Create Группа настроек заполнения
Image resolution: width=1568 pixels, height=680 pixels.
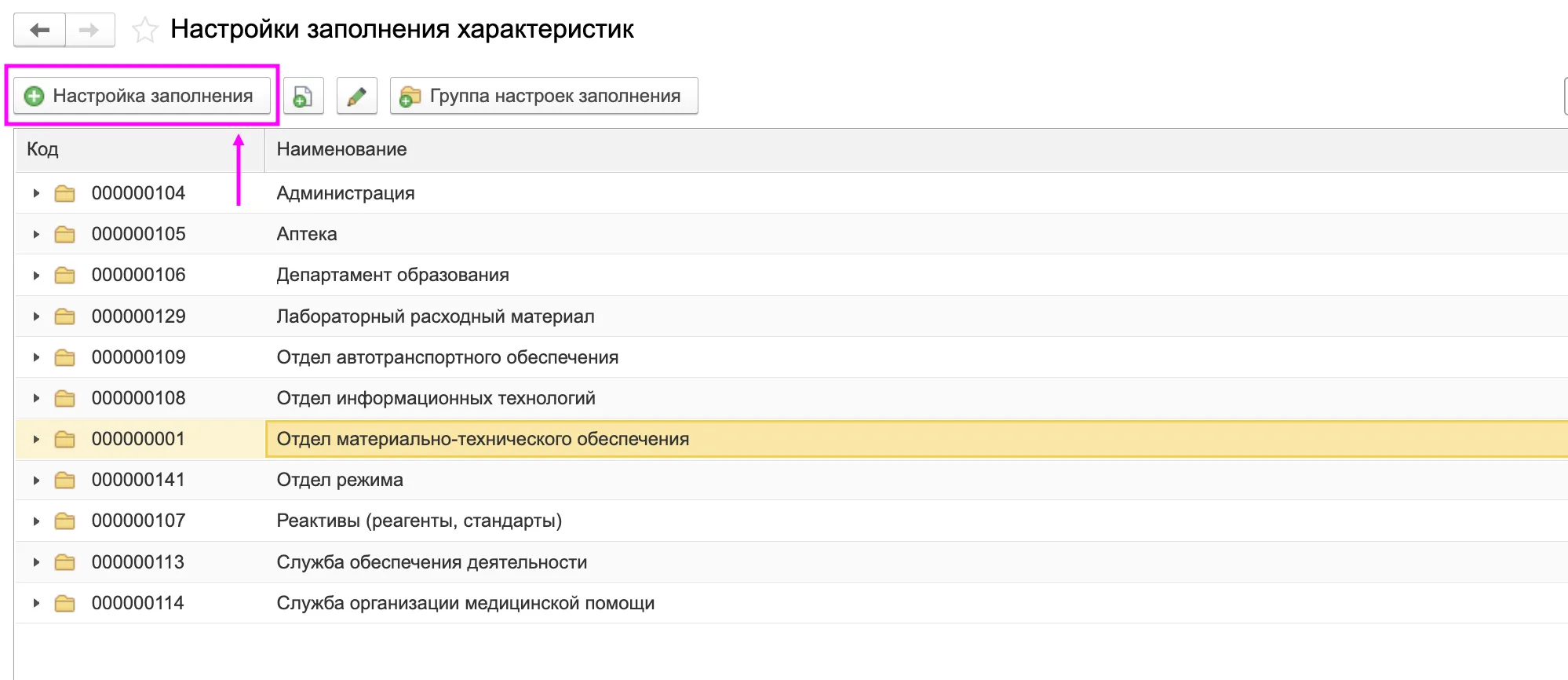(544, 96)
